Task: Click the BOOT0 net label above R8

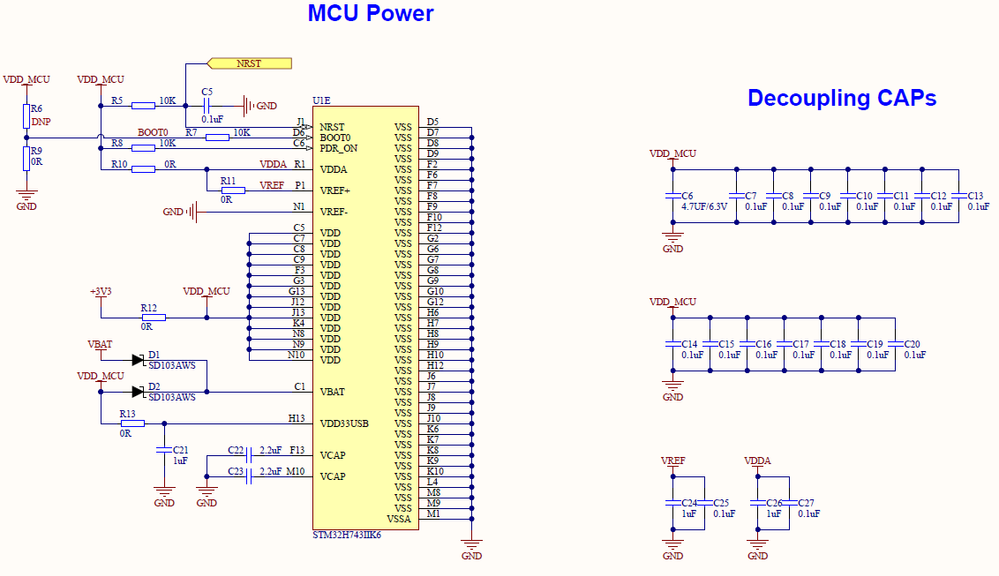Action: (x=153, y=133)
